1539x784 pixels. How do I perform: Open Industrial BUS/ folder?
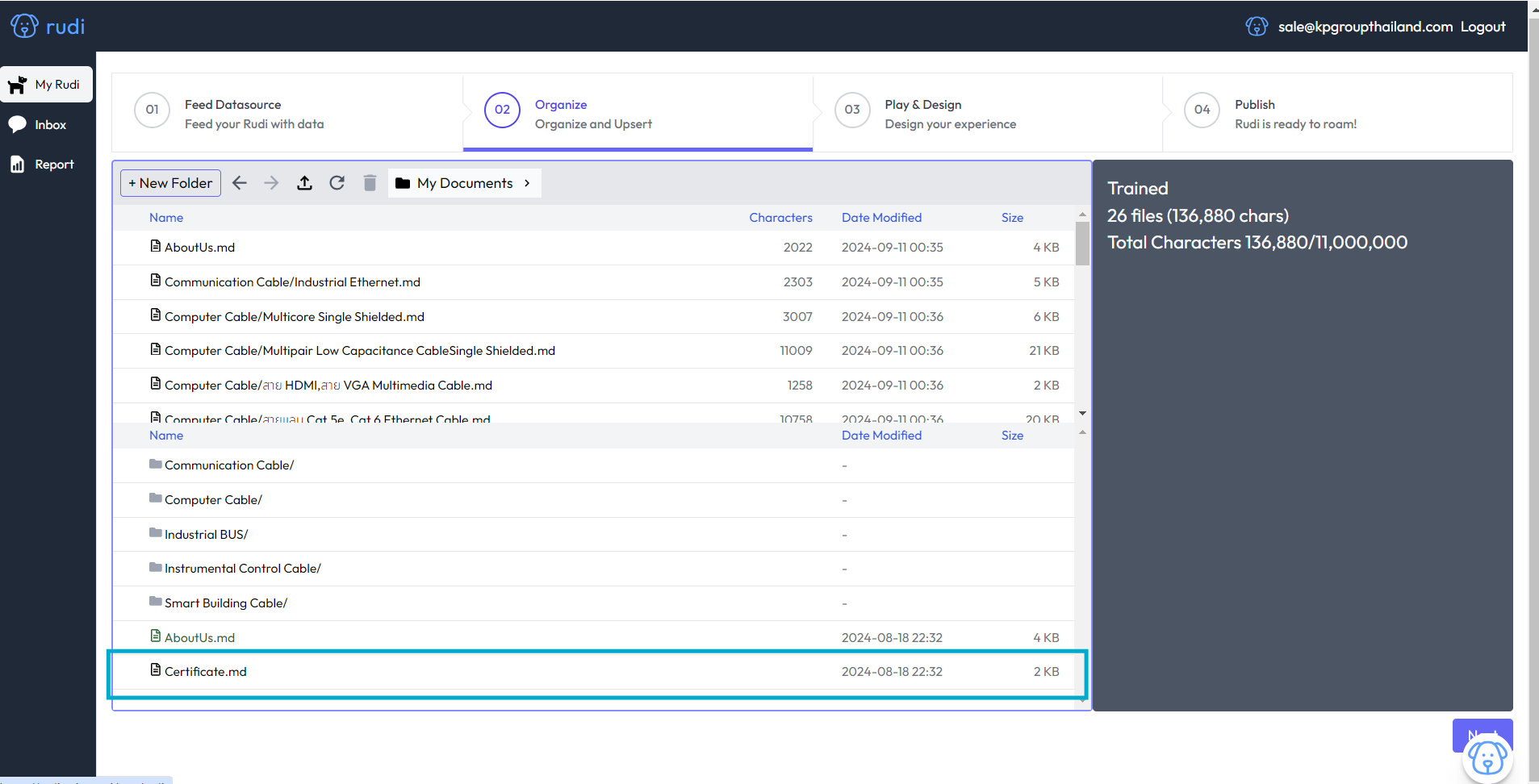(x=593, y=535)
